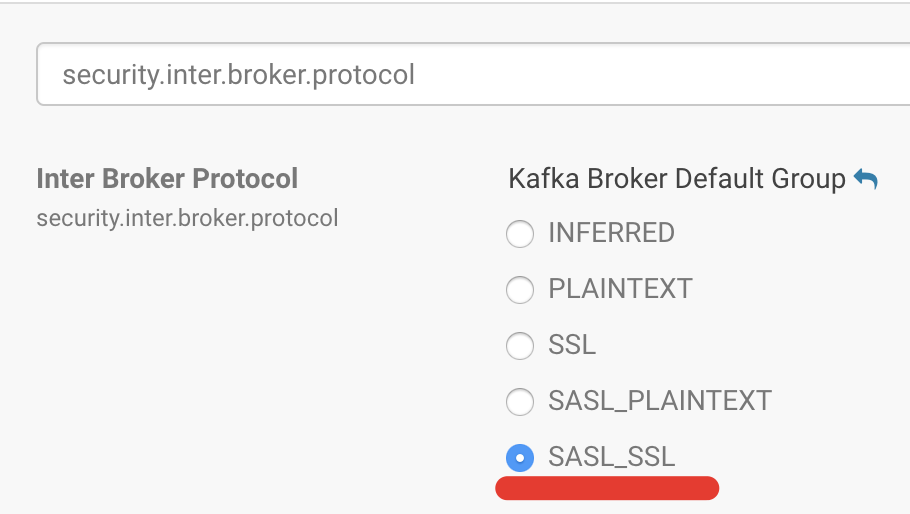Click the SASL_PLAINTEXT option label text
Viewport: 910px width, 514px height.
pyautogui.click(x=660, y=401)
